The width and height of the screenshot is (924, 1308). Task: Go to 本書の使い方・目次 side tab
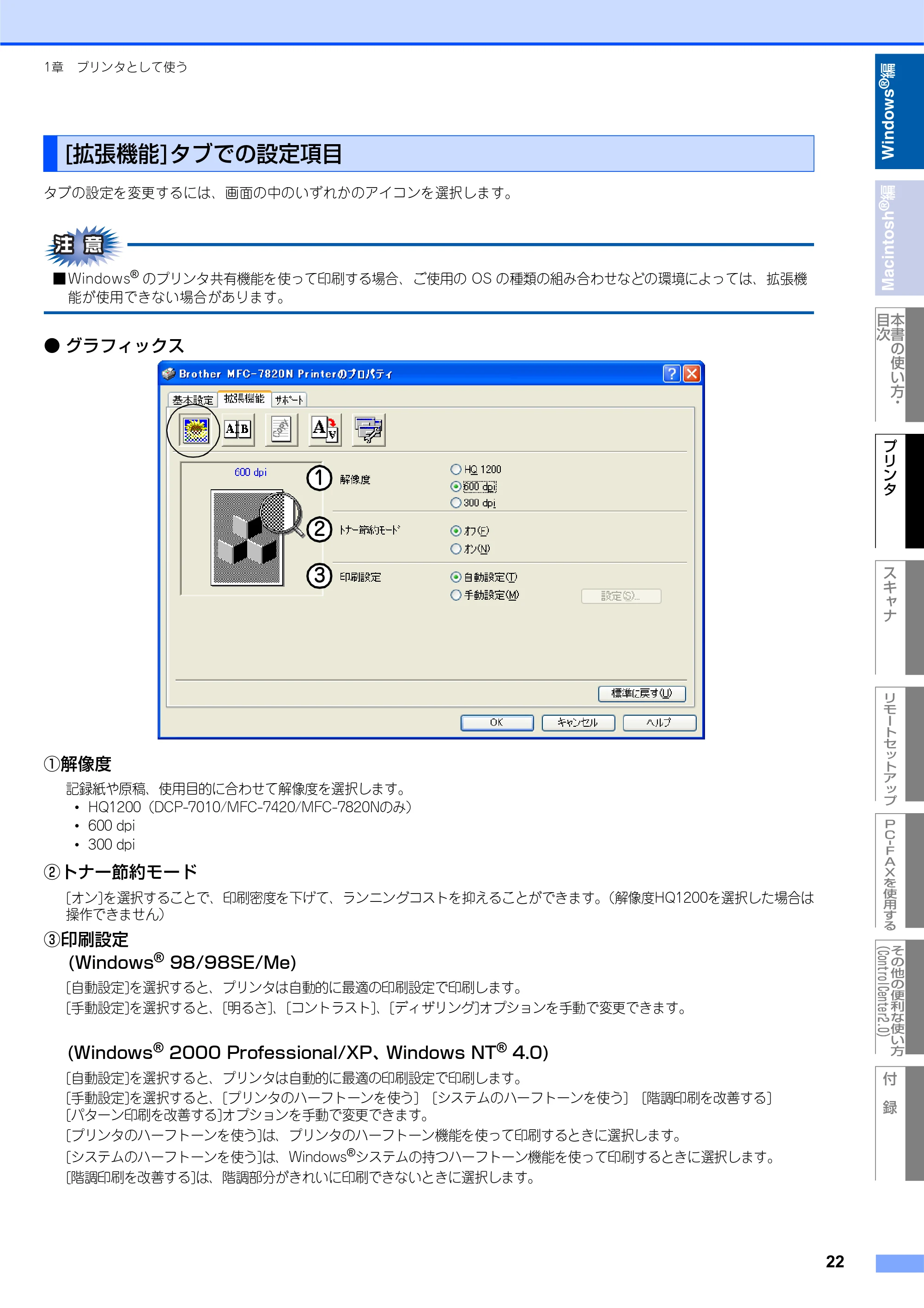[x=899, y=365]
